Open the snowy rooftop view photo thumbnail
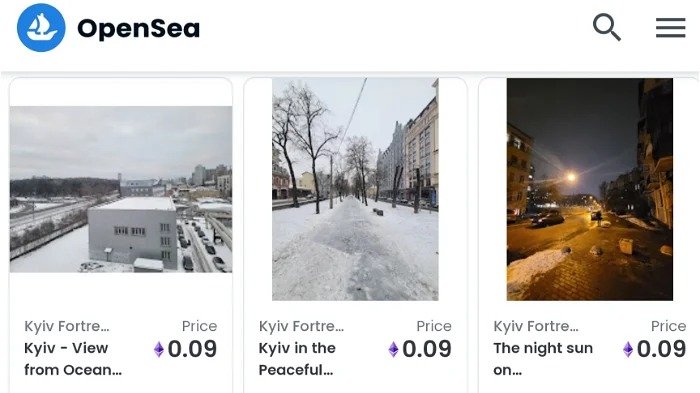This screenshot has width=700, height=393. pos(121,189)
